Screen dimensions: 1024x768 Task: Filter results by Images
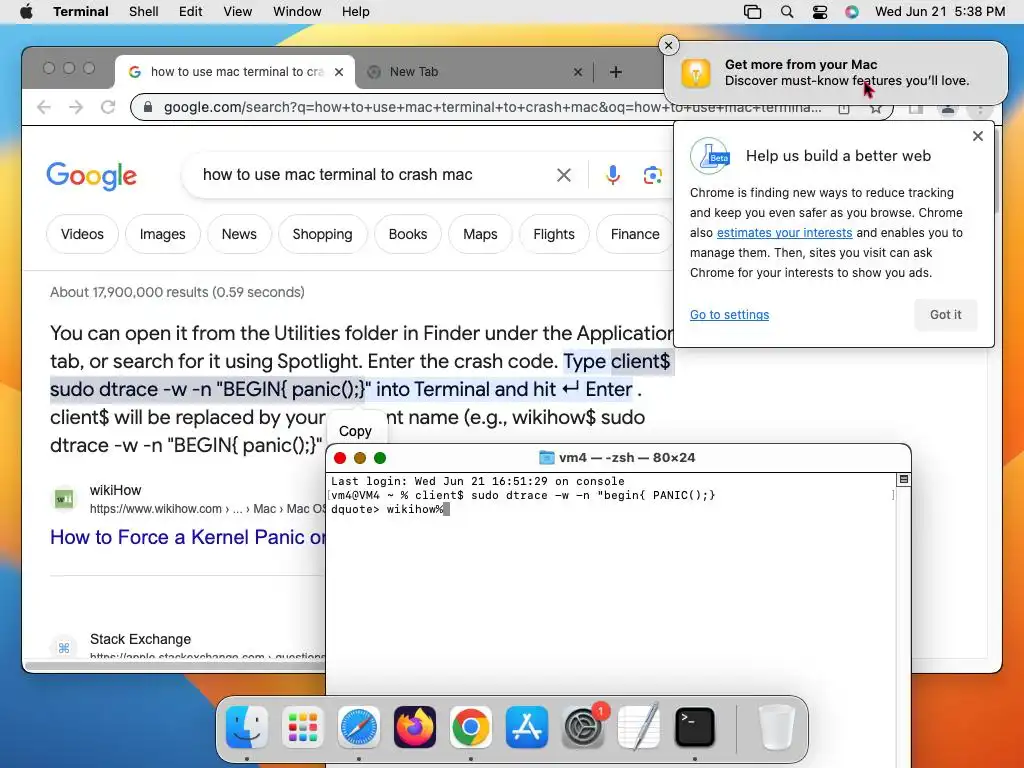[x=163, y=234]
